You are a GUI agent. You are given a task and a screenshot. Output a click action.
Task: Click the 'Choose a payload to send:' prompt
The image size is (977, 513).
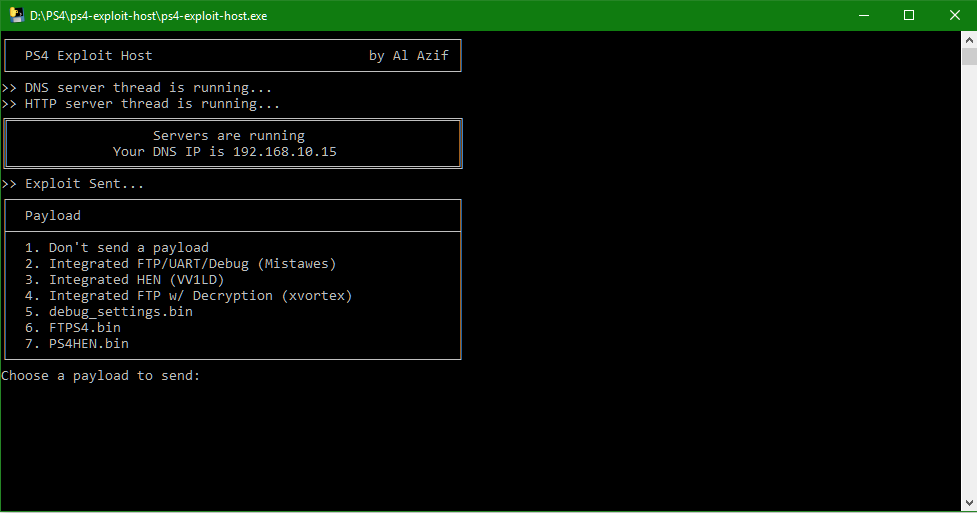[100, 375]
